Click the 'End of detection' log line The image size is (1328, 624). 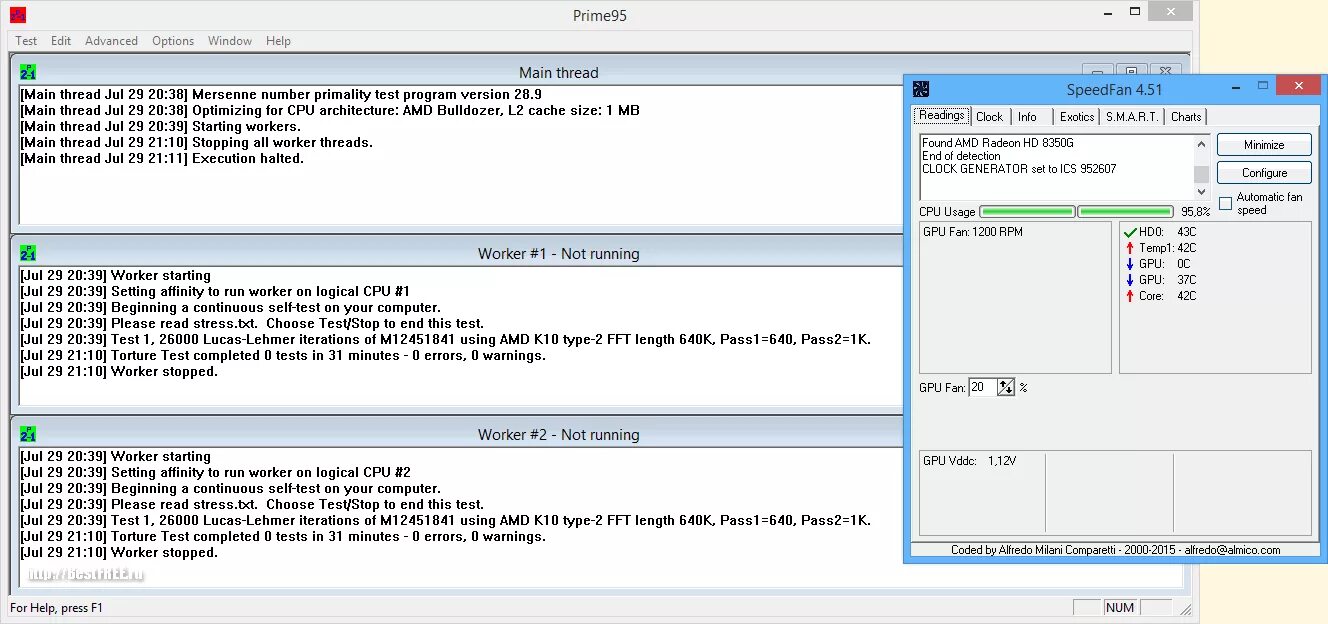(x=961, y=156)
